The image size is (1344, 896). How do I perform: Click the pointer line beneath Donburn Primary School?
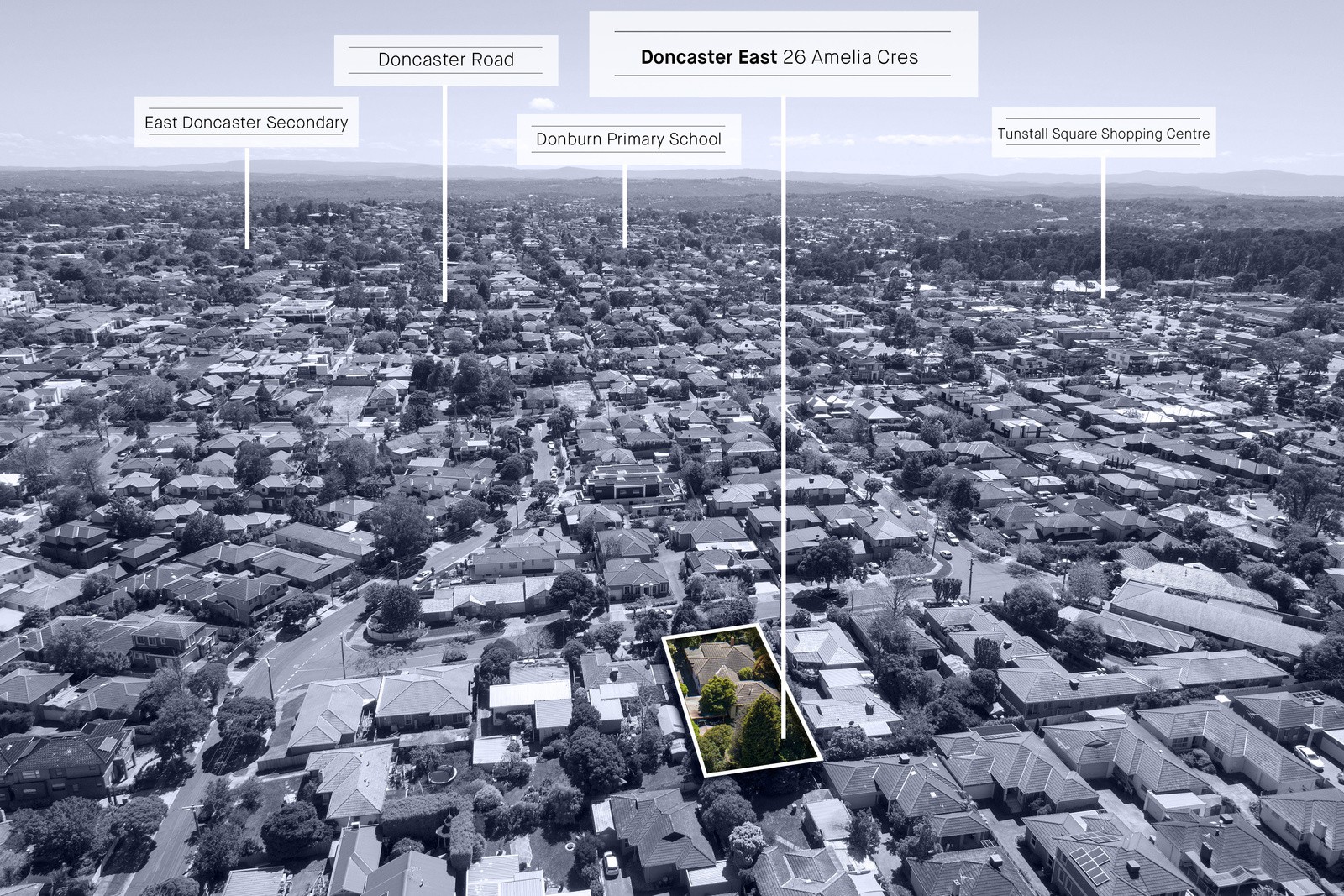tap(624, 206)
